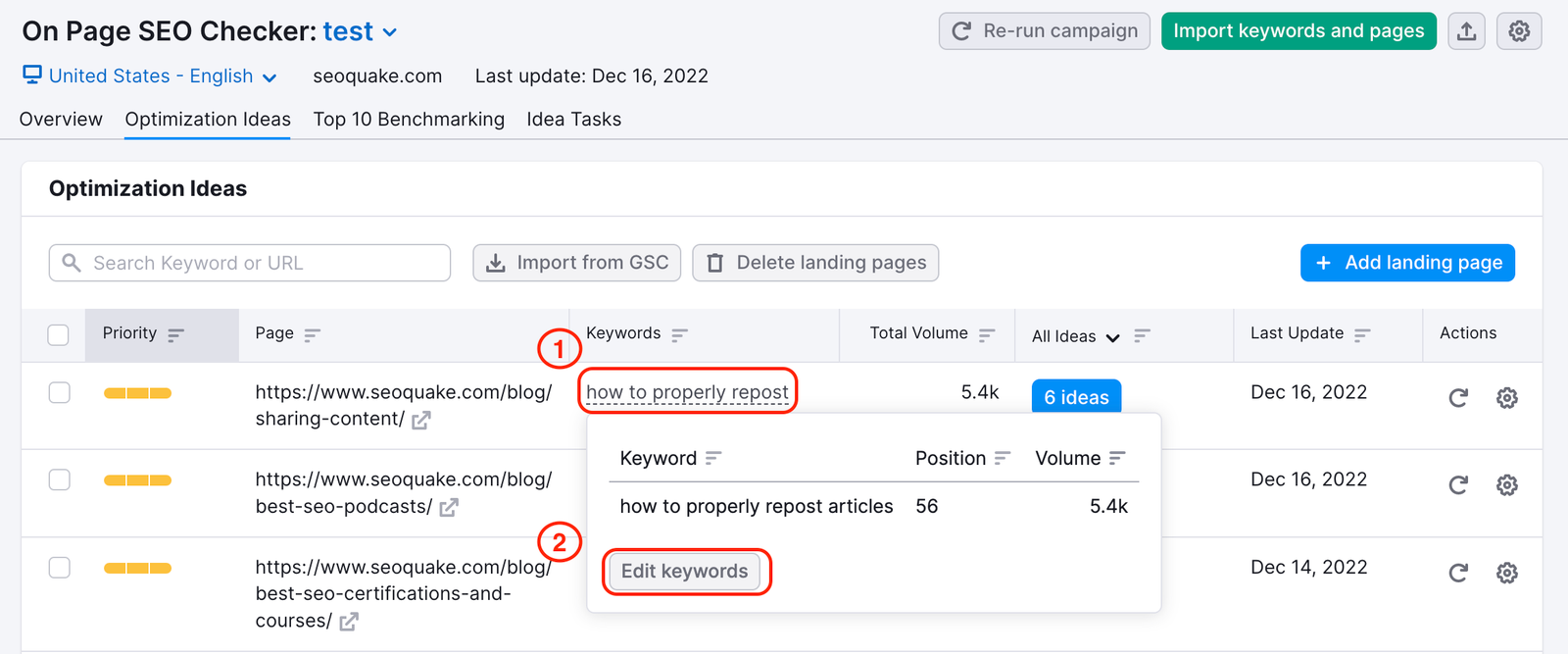Open the 6 ideas button

pos(1076,396)
